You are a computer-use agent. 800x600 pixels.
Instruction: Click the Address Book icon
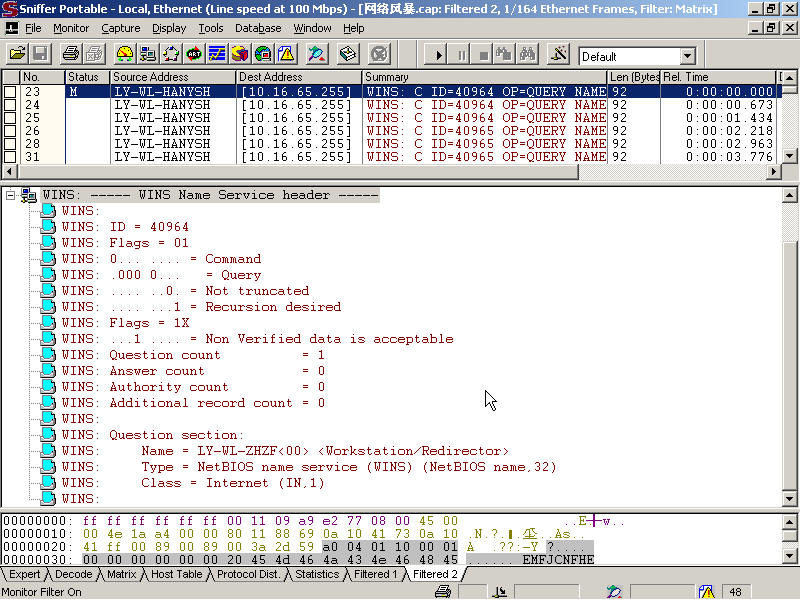coord(350,54)
